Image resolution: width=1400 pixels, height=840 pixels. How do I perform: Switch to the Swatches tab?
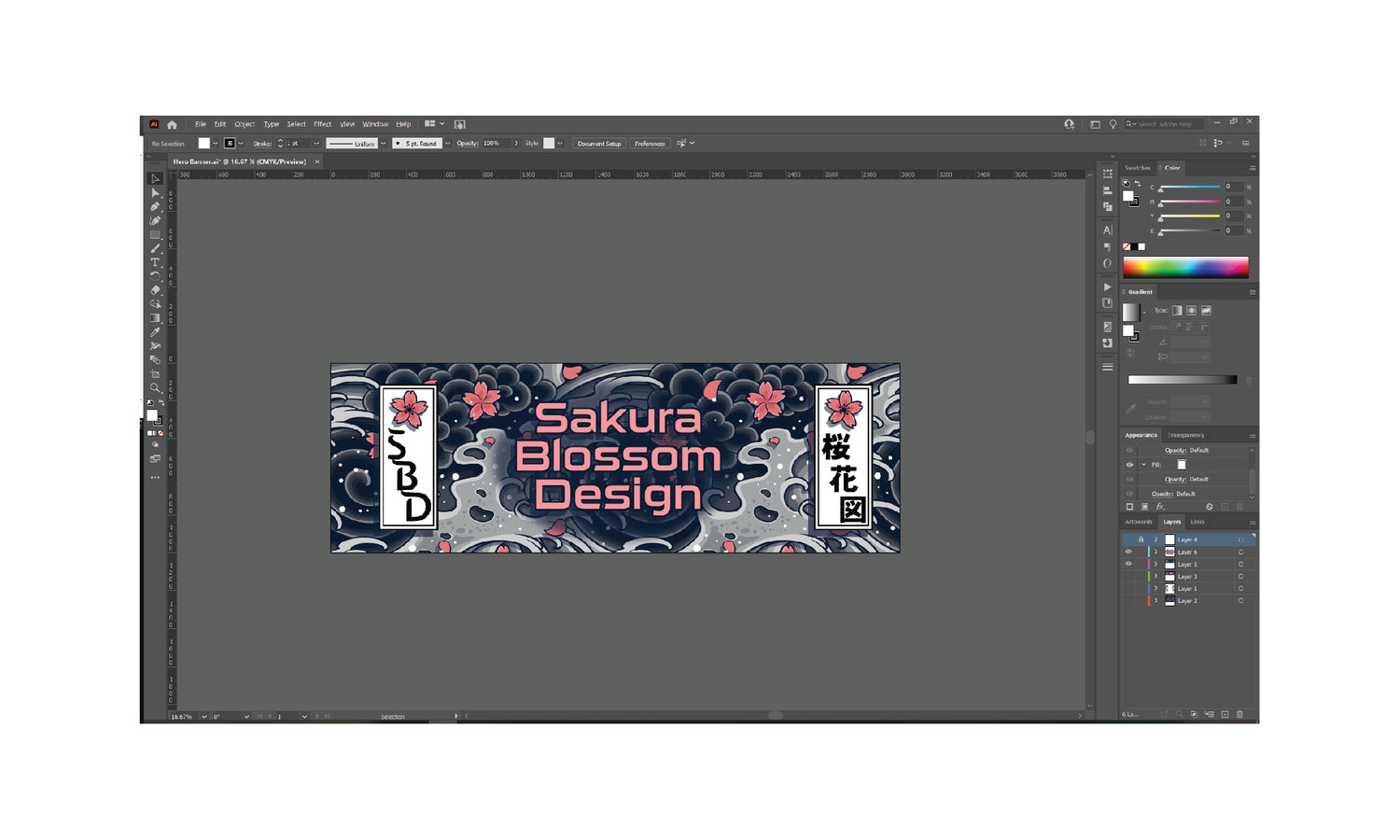tap(1137, 168)
